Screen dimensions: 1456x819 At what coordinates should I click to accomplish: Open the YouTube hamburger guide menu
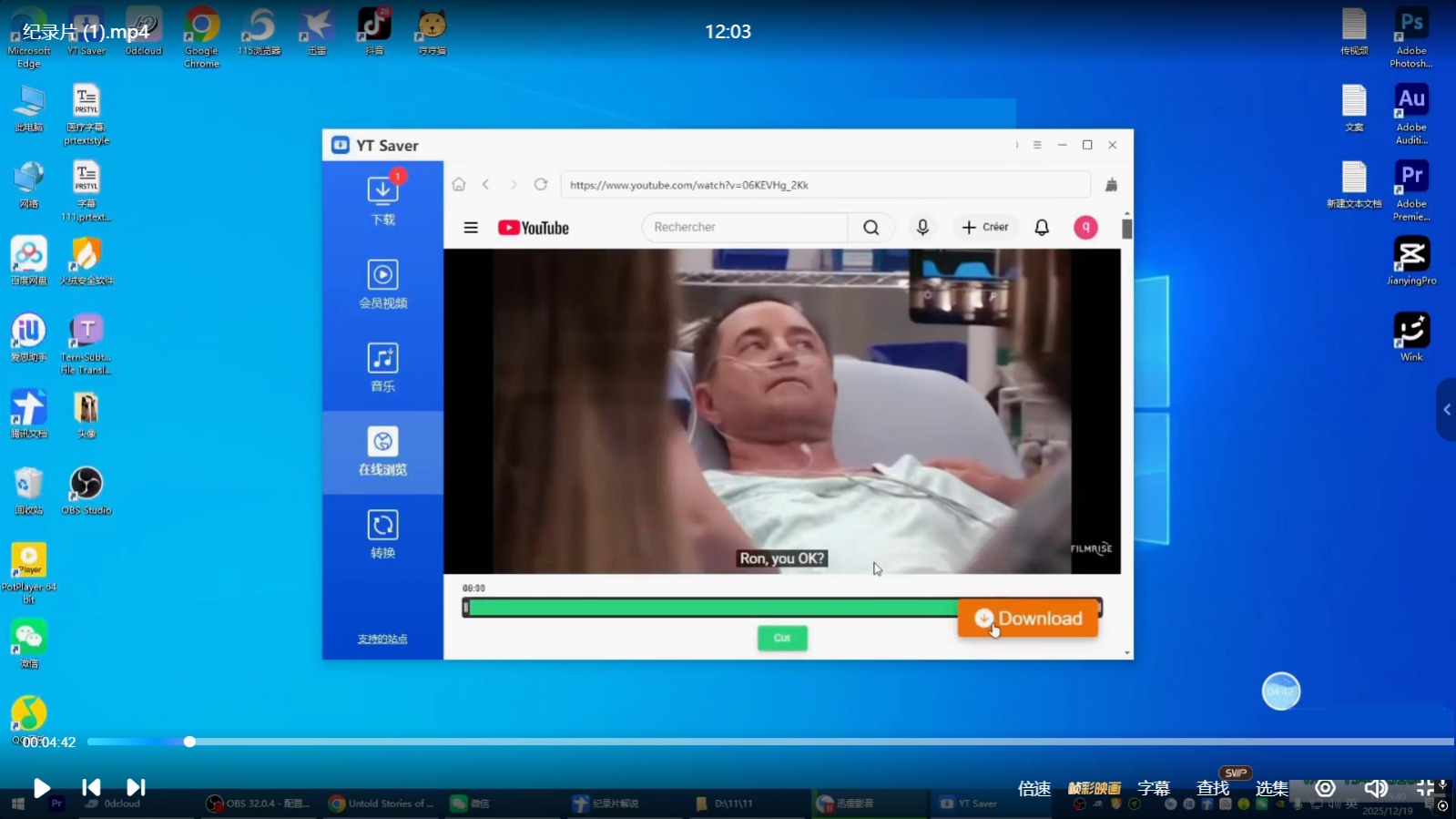471,228
